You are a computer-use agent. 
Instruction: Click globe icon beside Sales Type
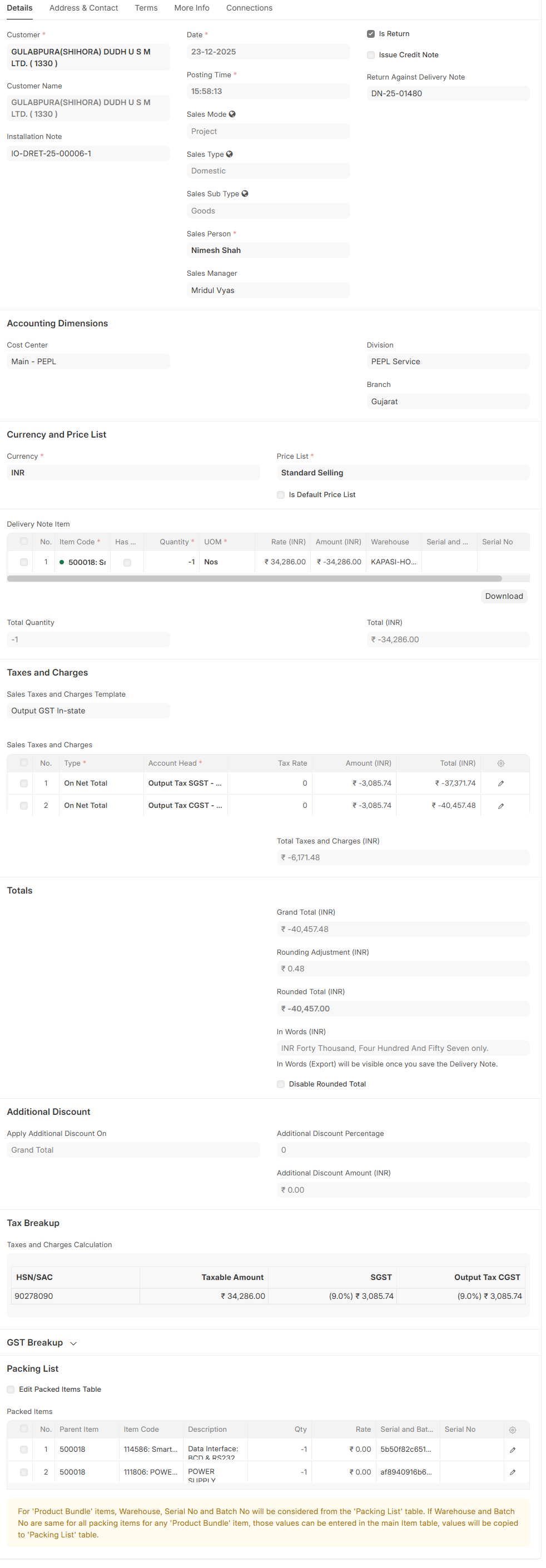coord(230,154)
